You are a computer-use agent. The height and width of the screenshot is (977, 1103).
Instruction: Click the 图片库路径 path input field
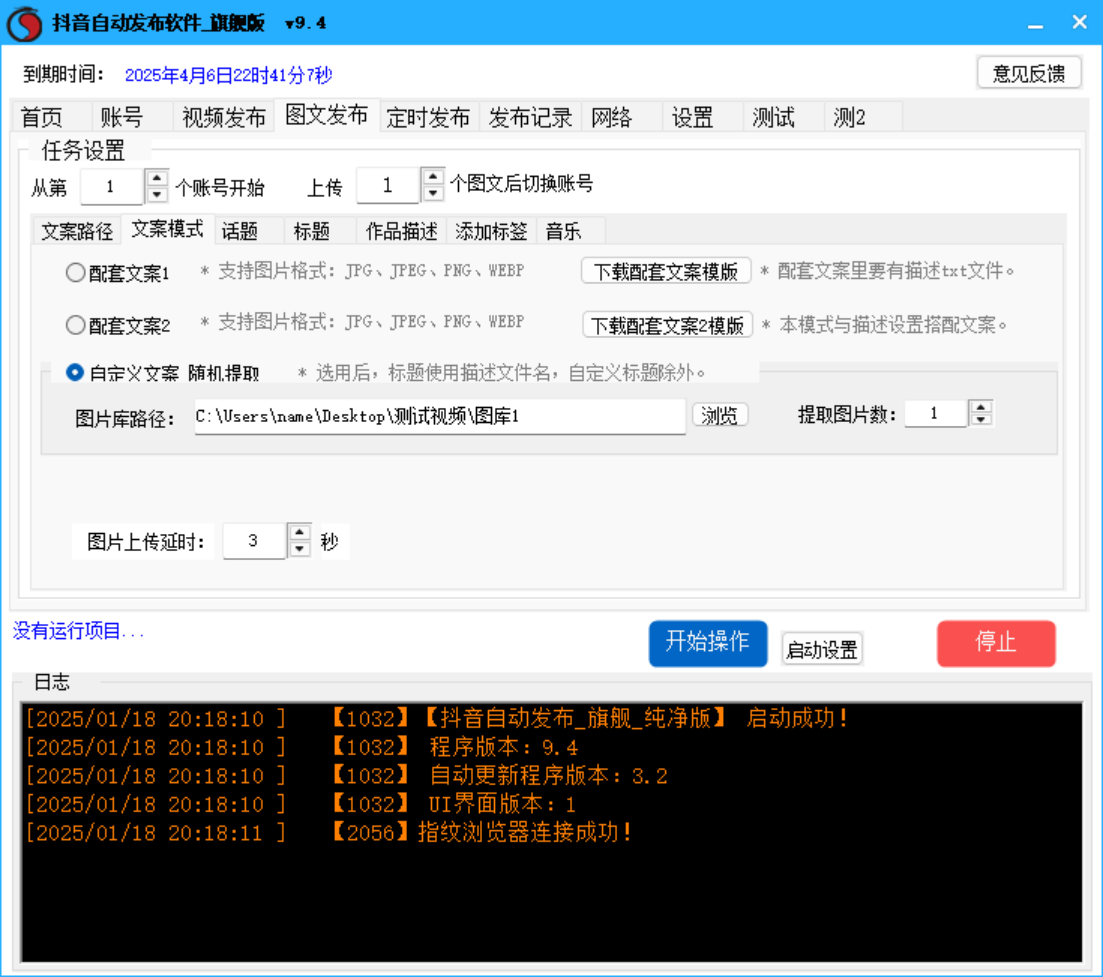click(x=440, y=416)
